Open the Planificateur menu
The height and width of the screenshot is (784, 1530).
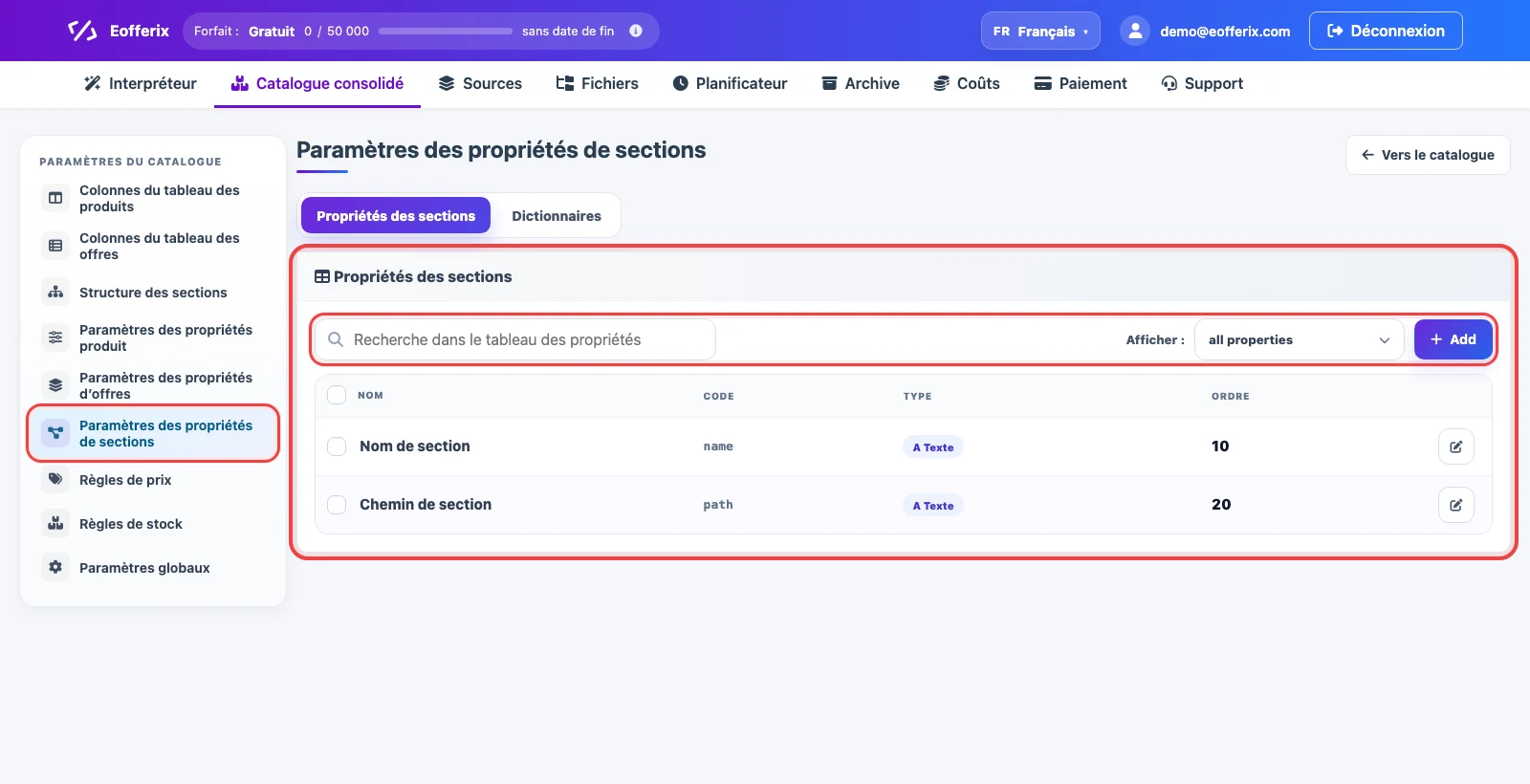coord(730,83)
